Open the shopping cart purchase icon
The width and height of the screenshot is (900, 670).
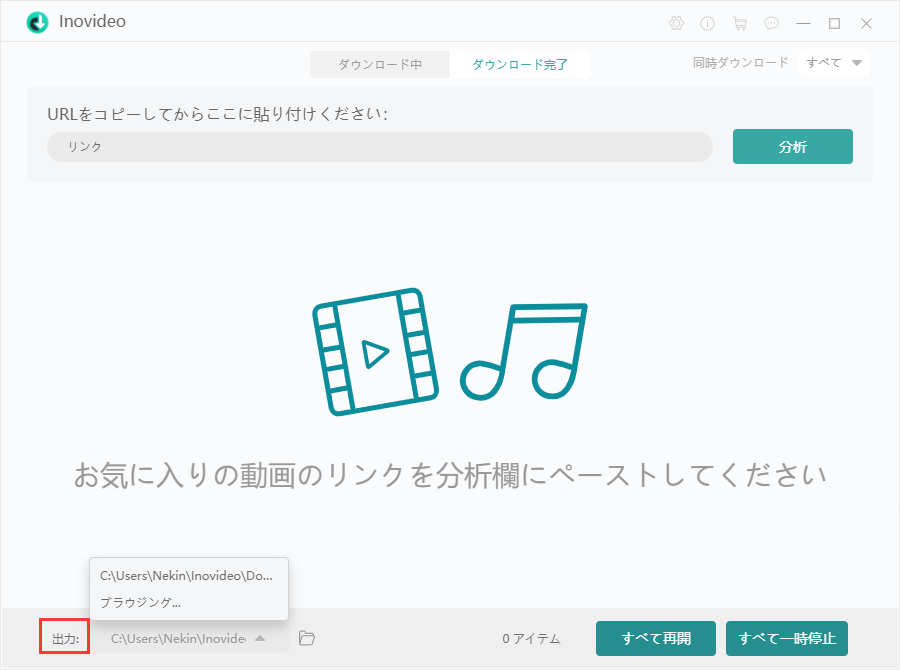tap(740, 24)
